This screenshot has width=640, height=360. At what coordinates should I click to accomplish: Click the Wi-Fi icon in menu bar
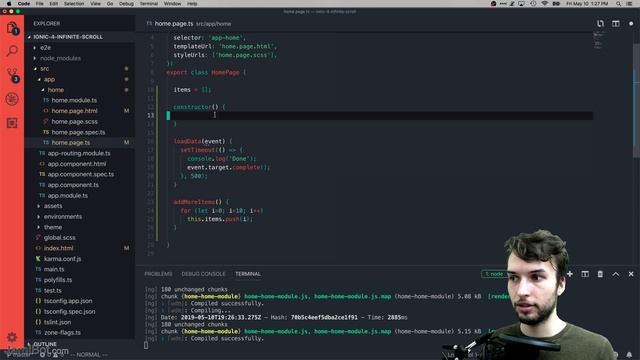coord(544,4)
